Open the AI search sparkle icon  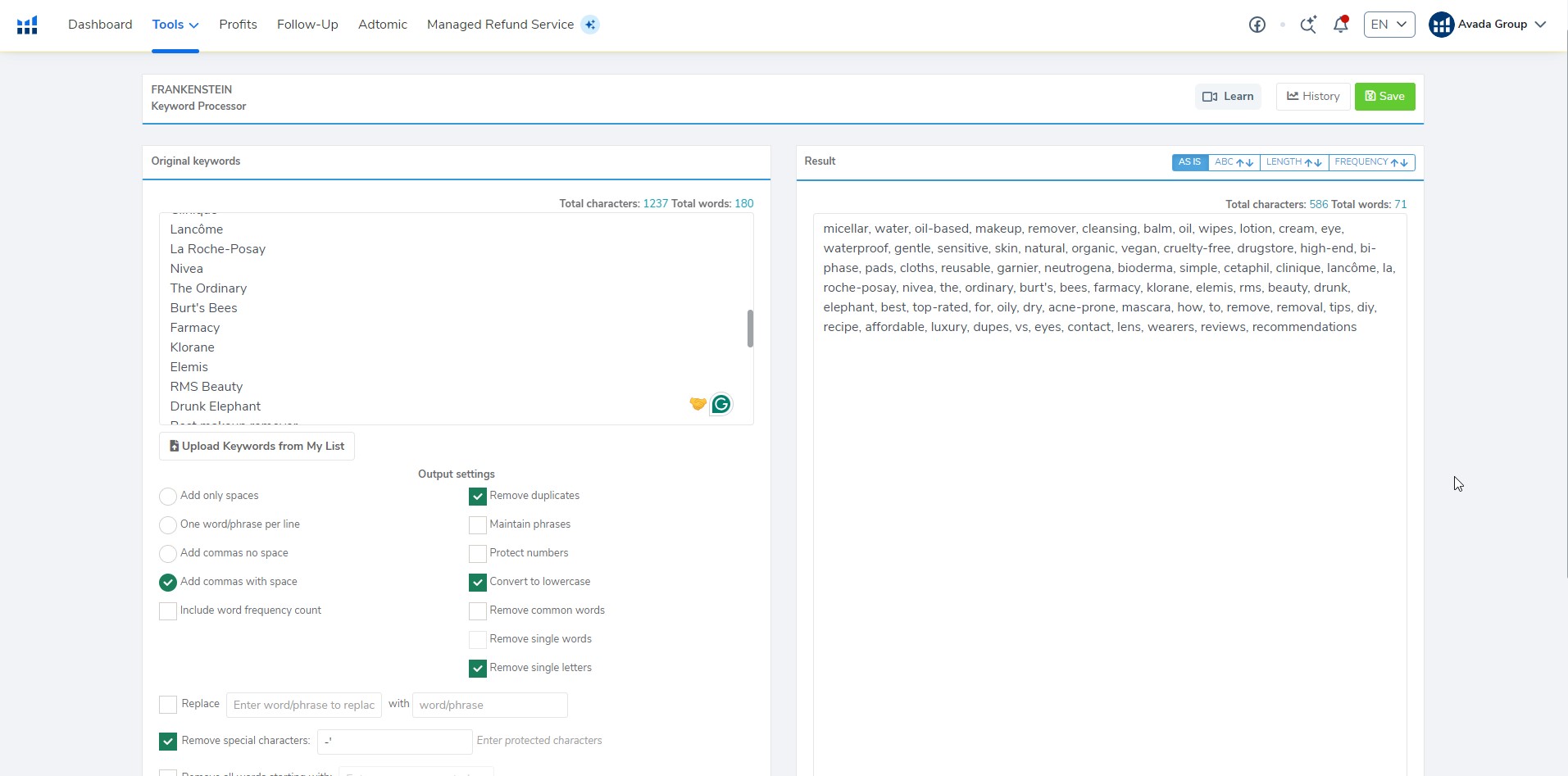click(1308, 25)
